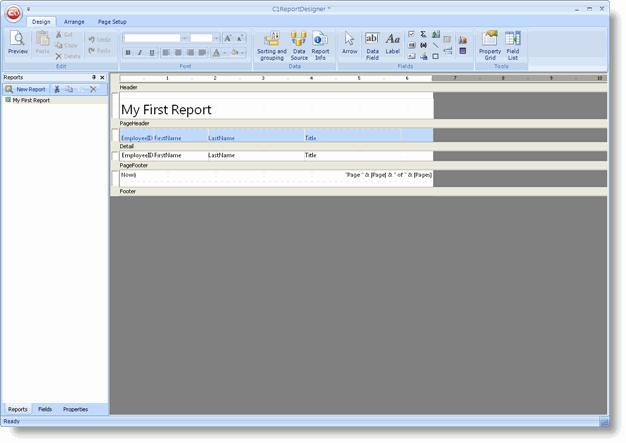Open Sorting and grouping dialog
The height and width of the screenshot is (443, 626).
(271, 46)
